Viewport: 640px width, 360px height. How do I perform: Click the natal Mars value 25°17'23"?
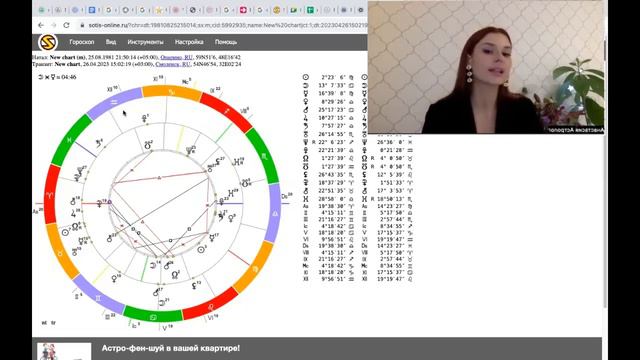[333, 110]
